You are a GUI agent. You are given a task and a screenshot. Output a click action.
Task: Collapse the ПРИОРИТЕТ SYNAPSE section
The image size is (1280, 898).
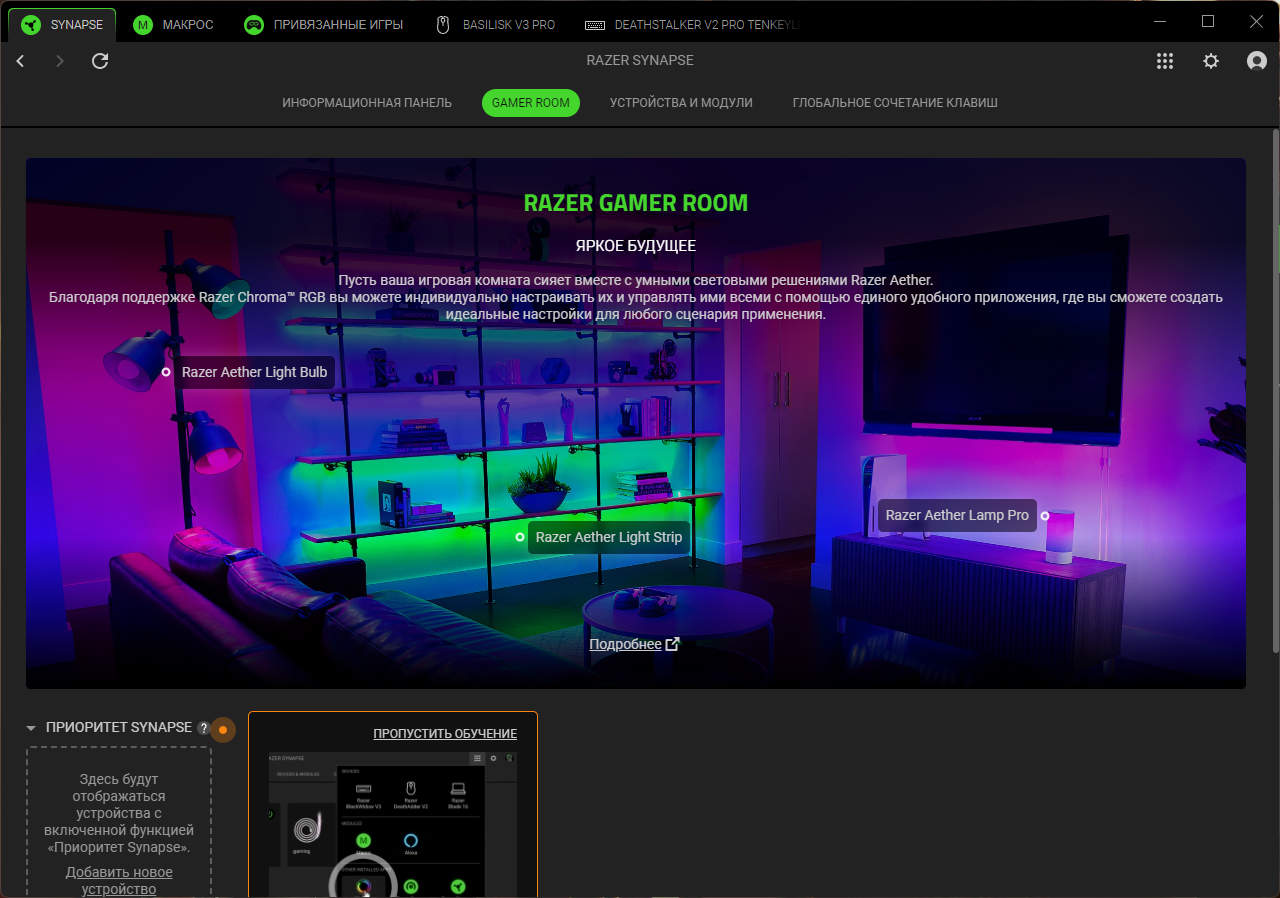click(x=31, y=728)
